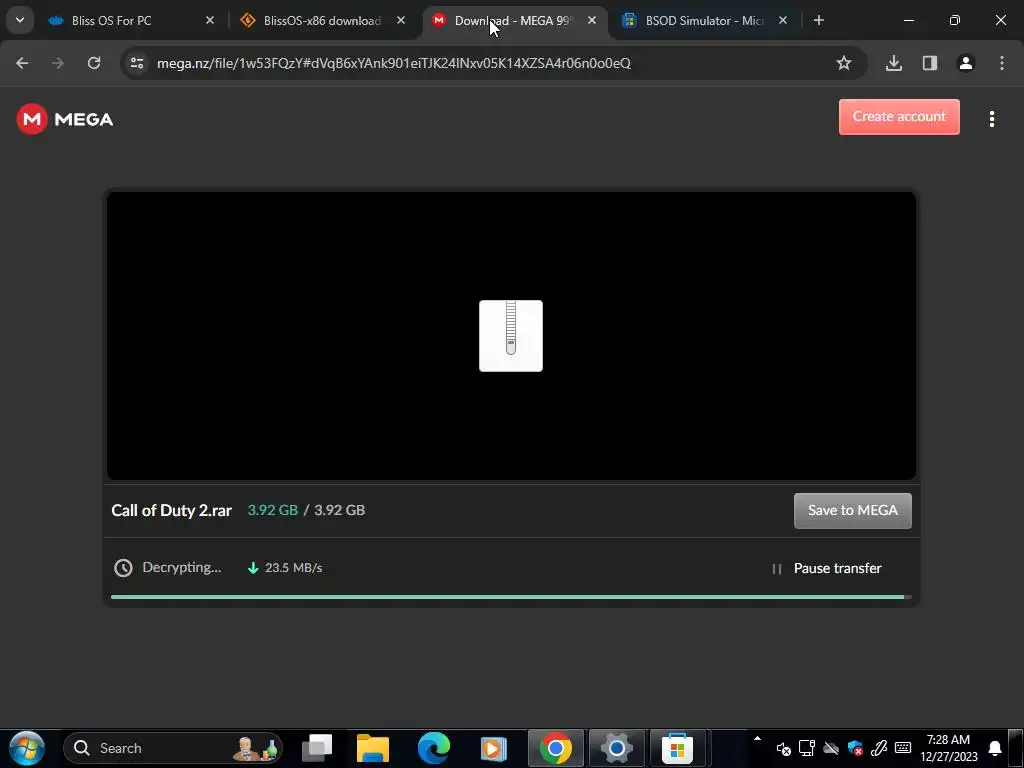Open Microsoft Store from taskbar
This screenshot has width=1024, height=768.
pyautogui.click(x=677, y=748)
